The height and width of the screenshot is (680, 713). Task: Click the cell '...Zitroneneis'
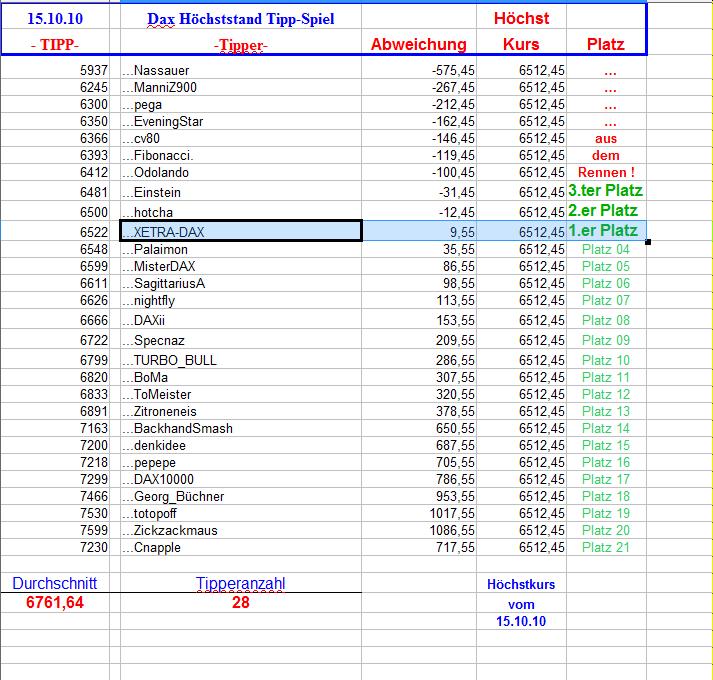(x=241, y=411)
